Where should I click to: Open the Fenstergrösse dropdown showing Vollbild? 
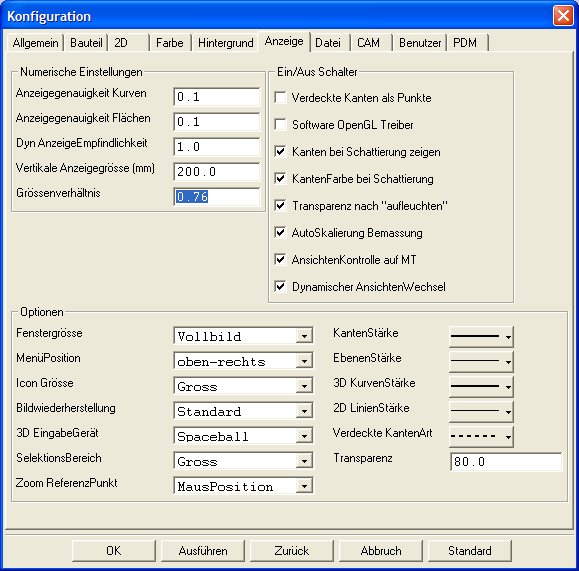point(243,336)
